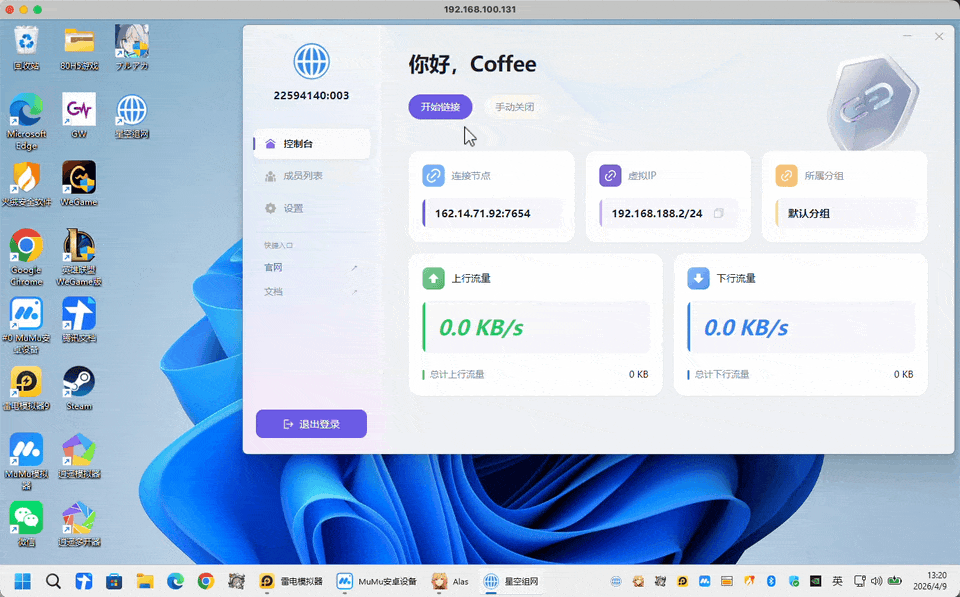This screenshot has width=960, height=597.
Task: Click the 虚拟IP purple link icon
Action: [x=610, y=176]
